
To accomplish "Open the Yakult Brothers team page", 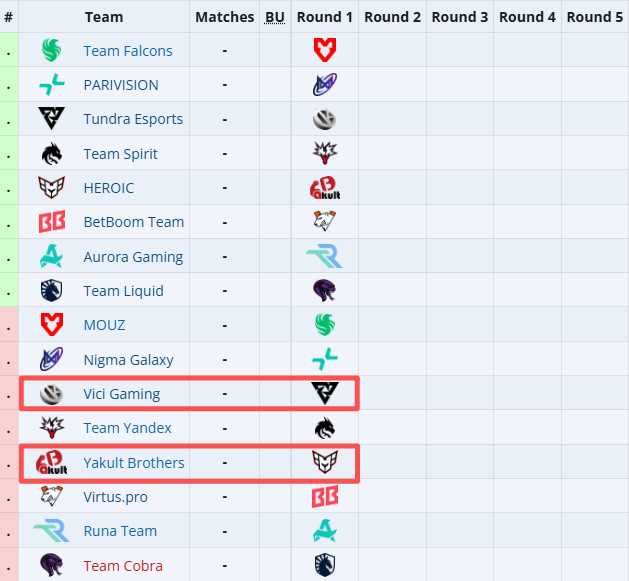I will point(133,463).
